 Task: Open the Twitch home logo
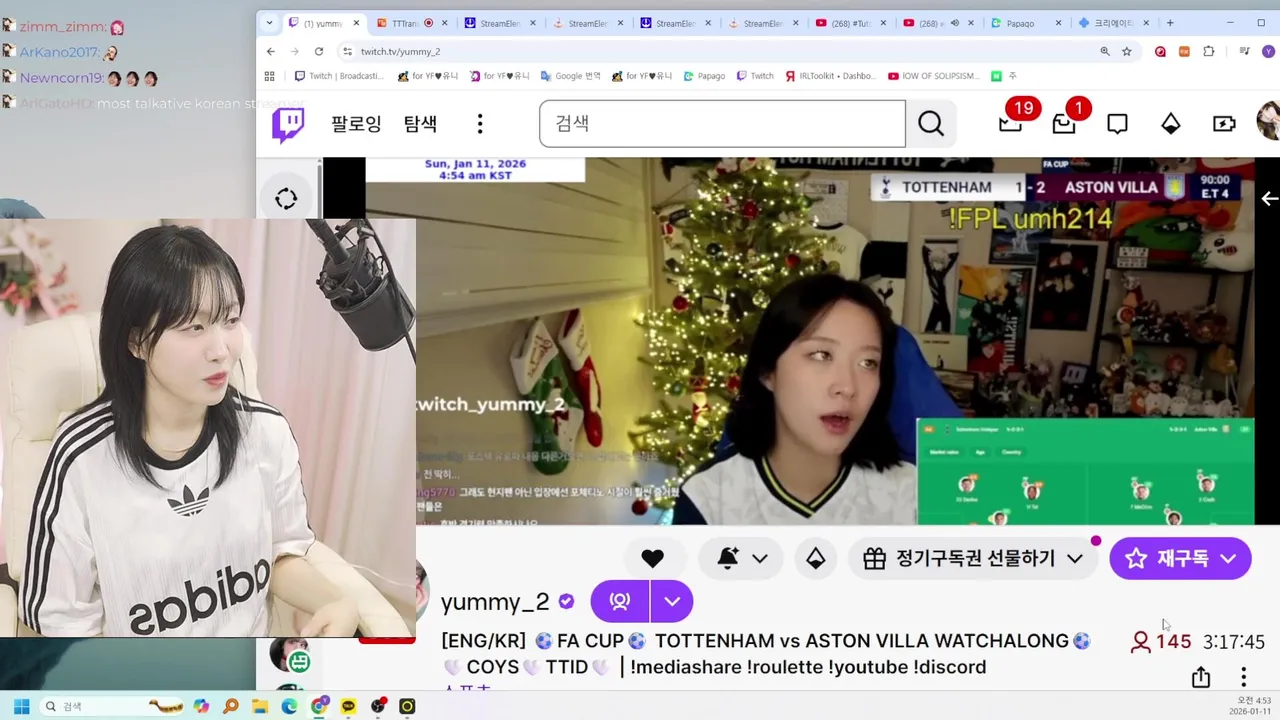288,124
